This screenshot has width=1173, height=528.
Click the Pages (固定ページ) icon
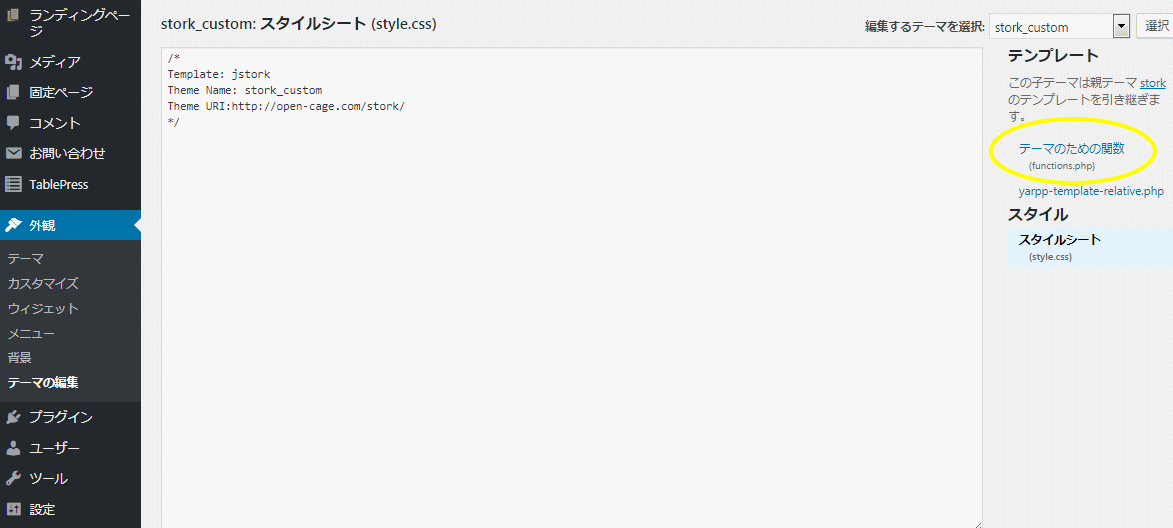[13, 92]
